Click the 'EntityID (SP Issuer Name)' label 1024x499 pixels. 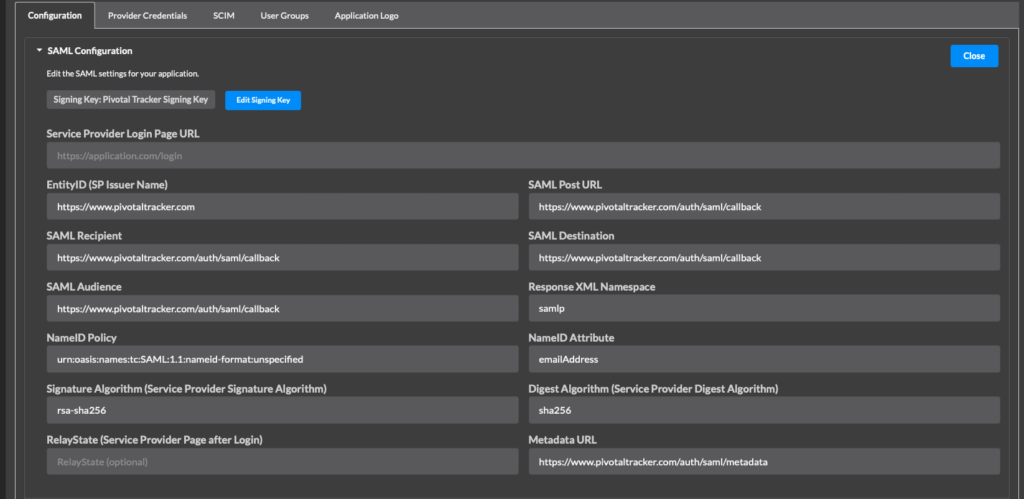pos(108,185)
